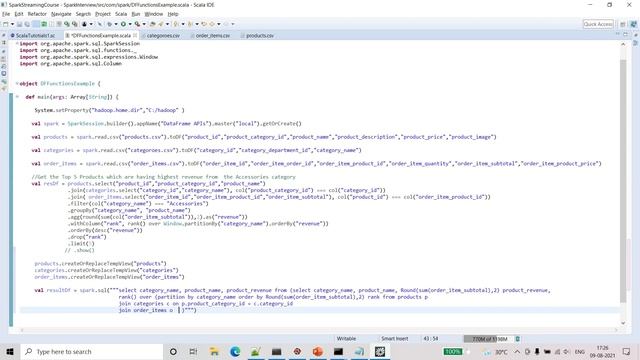The width and height of the screenshot is (640, 360).
Task: Click the editor vertical scrollbar
Action: tap(623, 180)
